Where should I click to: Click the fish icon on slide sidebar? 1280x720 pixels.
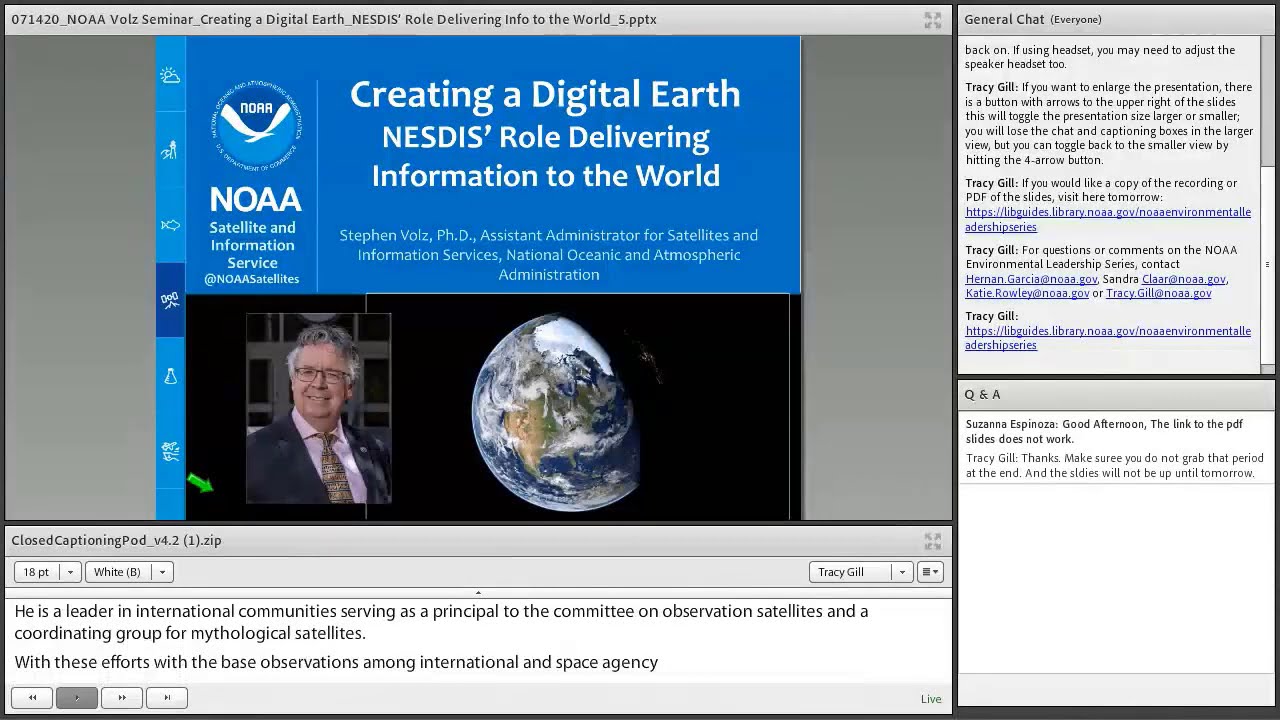pos(170,225)
